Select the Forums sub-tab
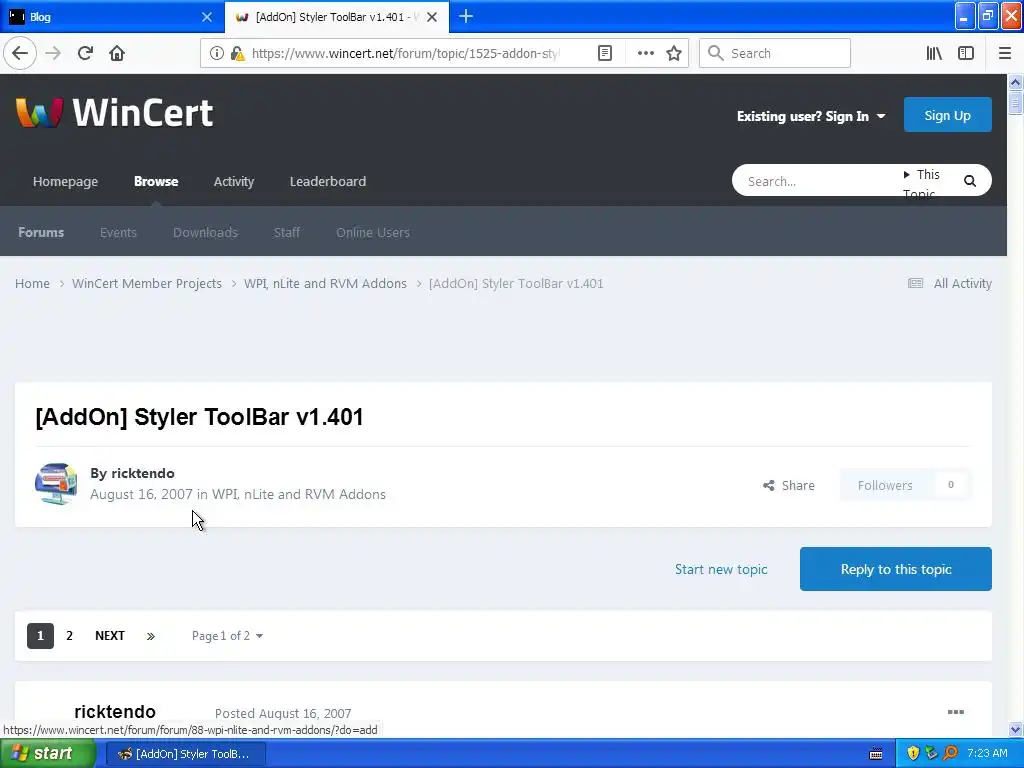Image resolution: width=1024 pixels, height=768 pixels. (41, 232)
